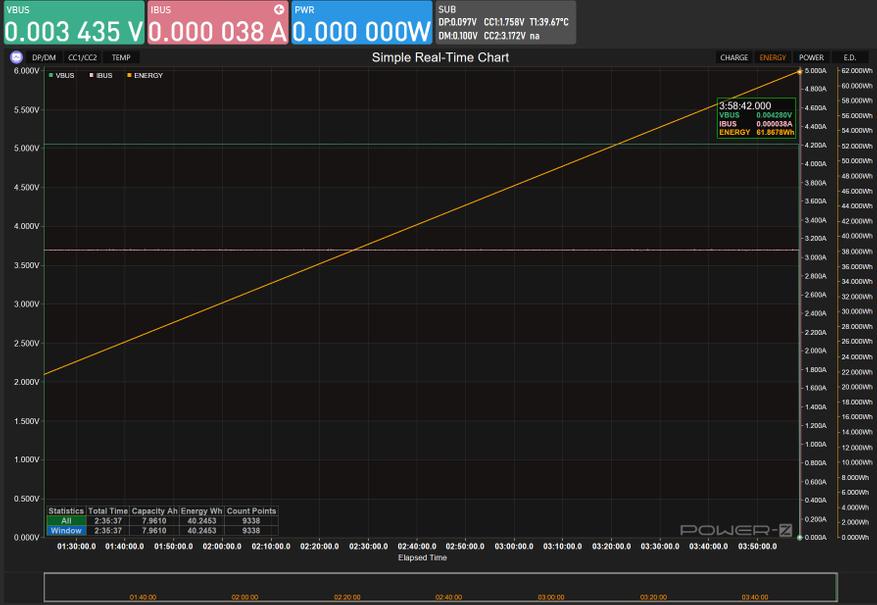
Task: Select the 'All' statistics row label
Action: pos(66,521)
